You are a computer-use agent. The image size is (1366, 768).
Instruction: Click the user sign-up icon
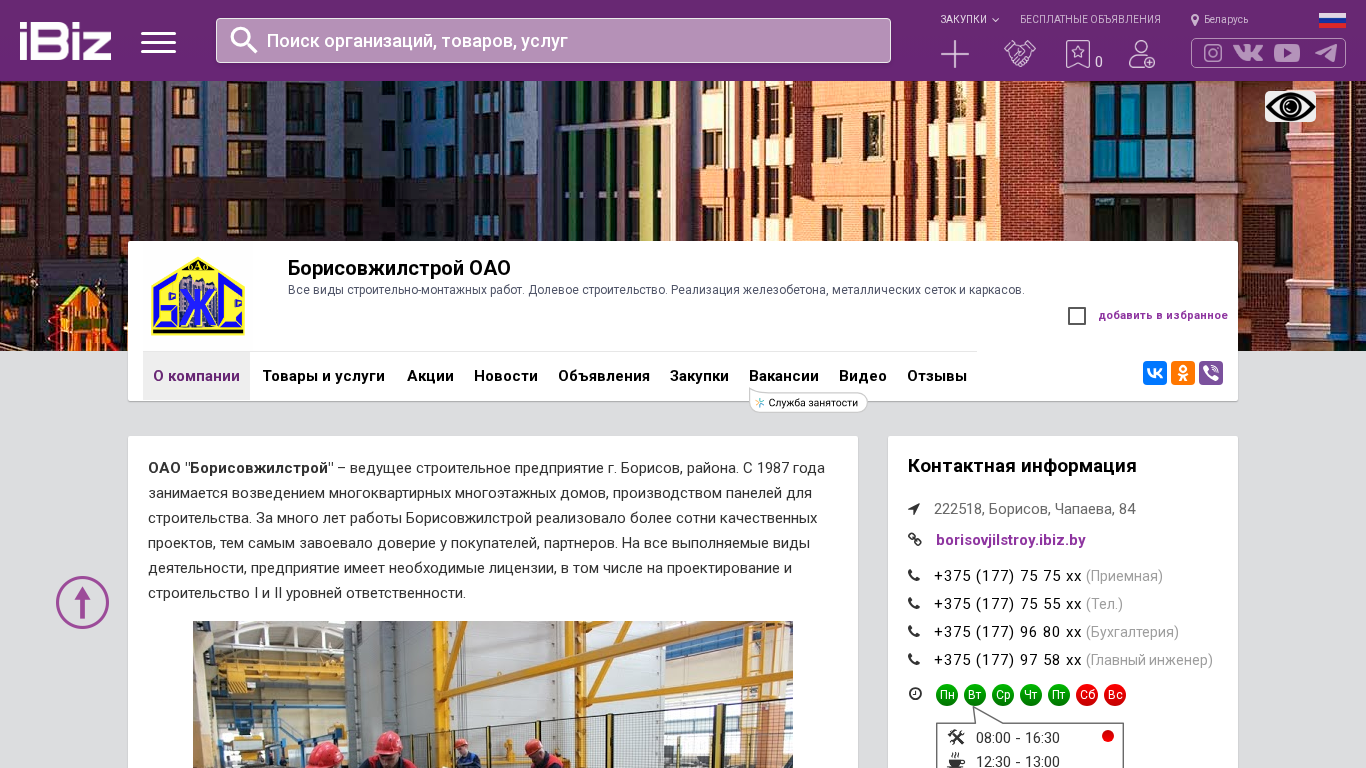1142,54
